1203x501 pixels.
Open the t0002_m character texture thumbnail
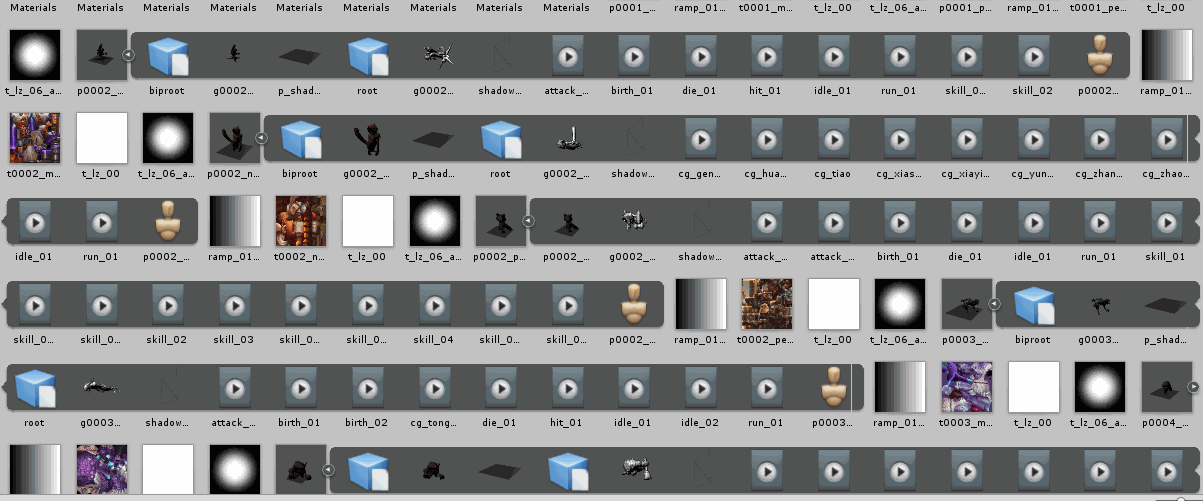point(34,138)
